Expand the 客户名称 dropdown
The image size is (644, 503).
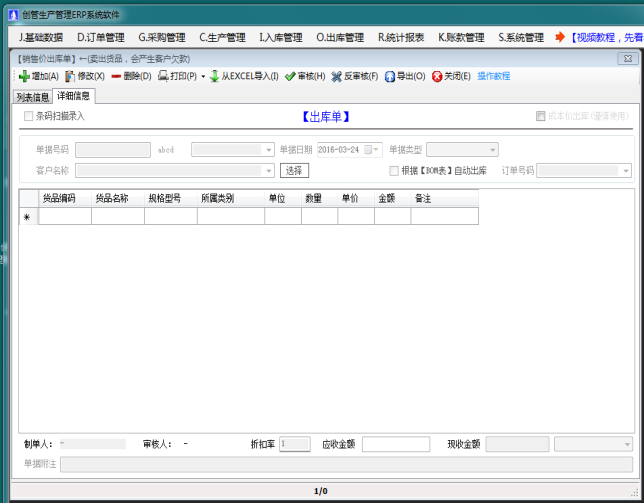[x=268, y=170]
